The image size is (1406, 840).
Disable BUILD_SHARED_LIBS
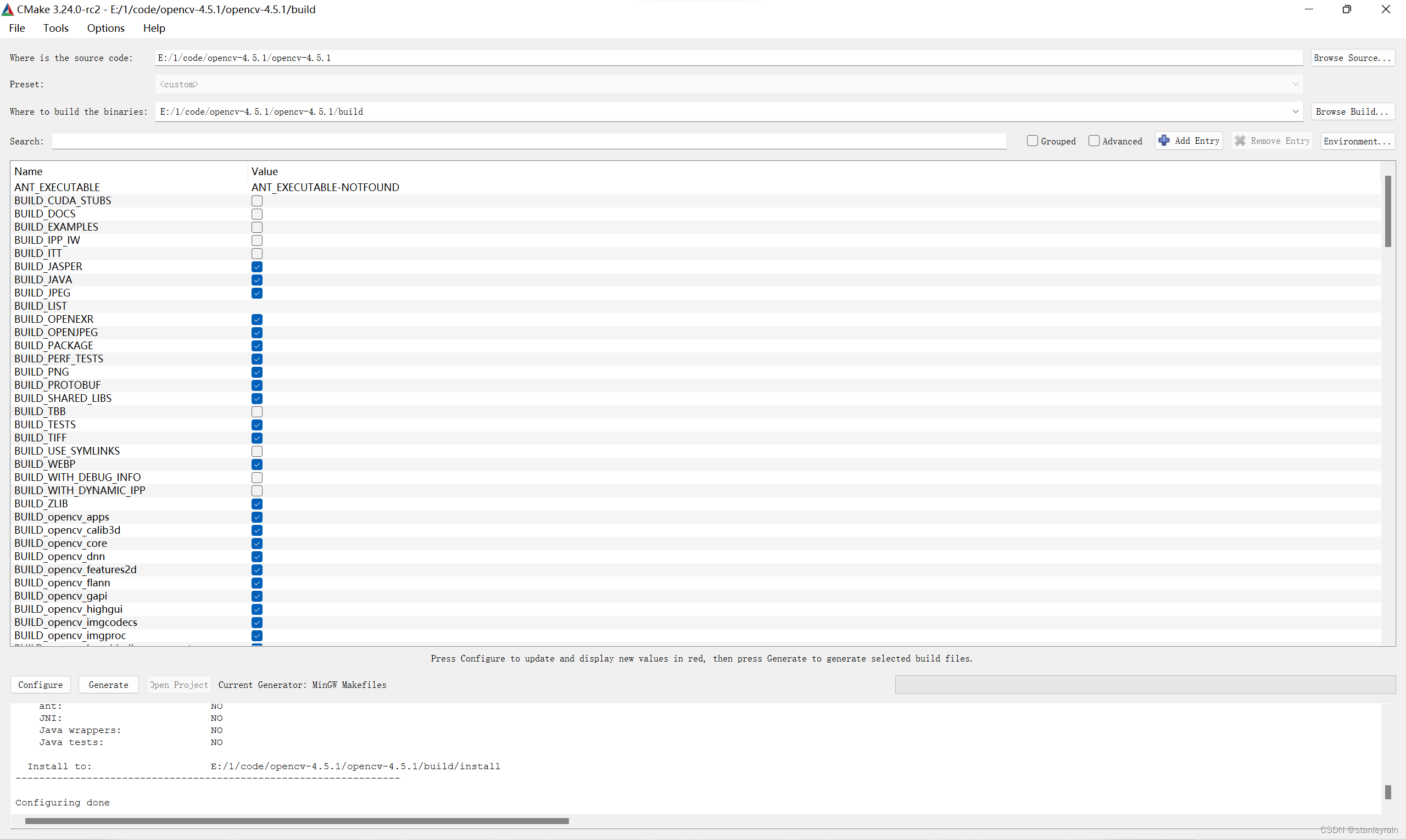coord(257,398)
